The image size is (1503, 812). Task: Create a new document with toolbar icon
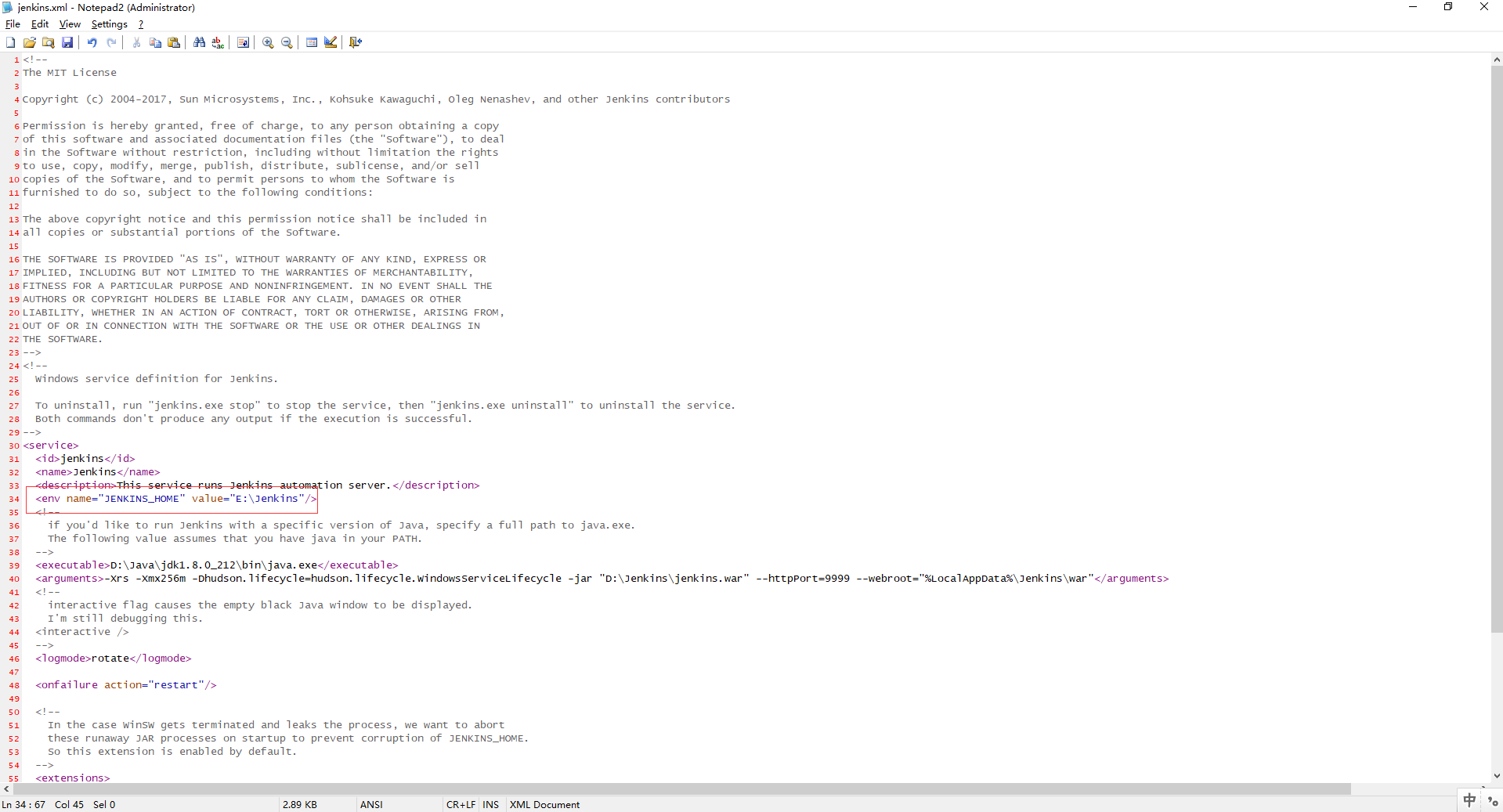click(x=11, y=42)
